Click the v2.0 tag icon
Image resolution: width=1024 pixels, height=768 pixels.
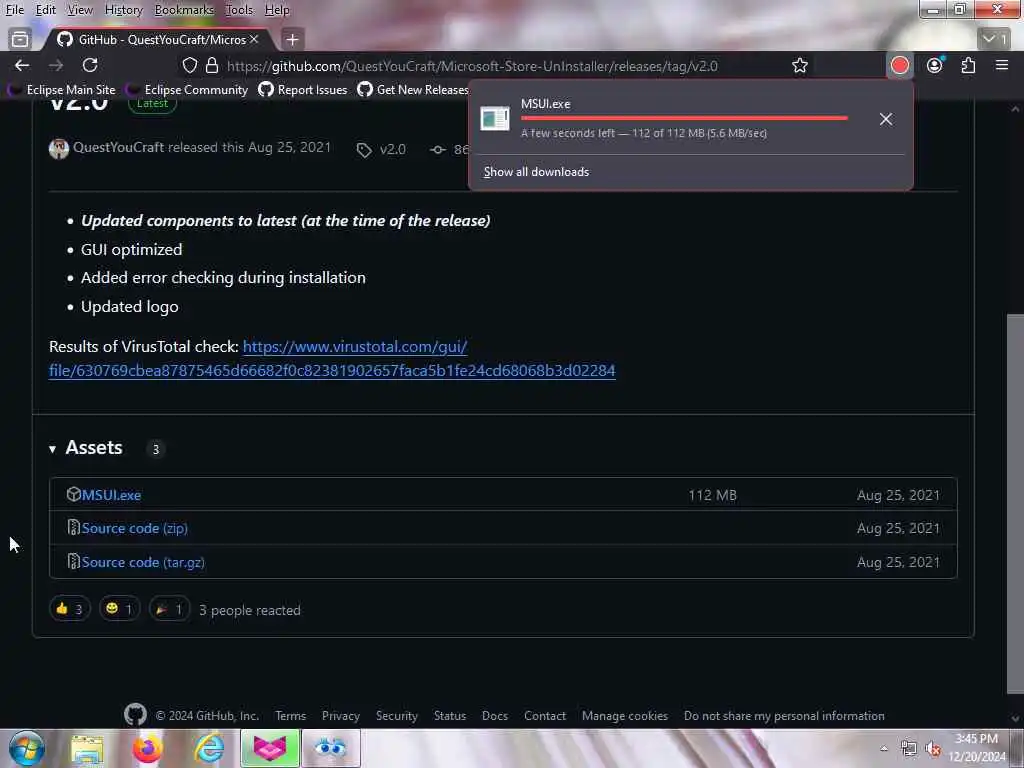(364, 150)
